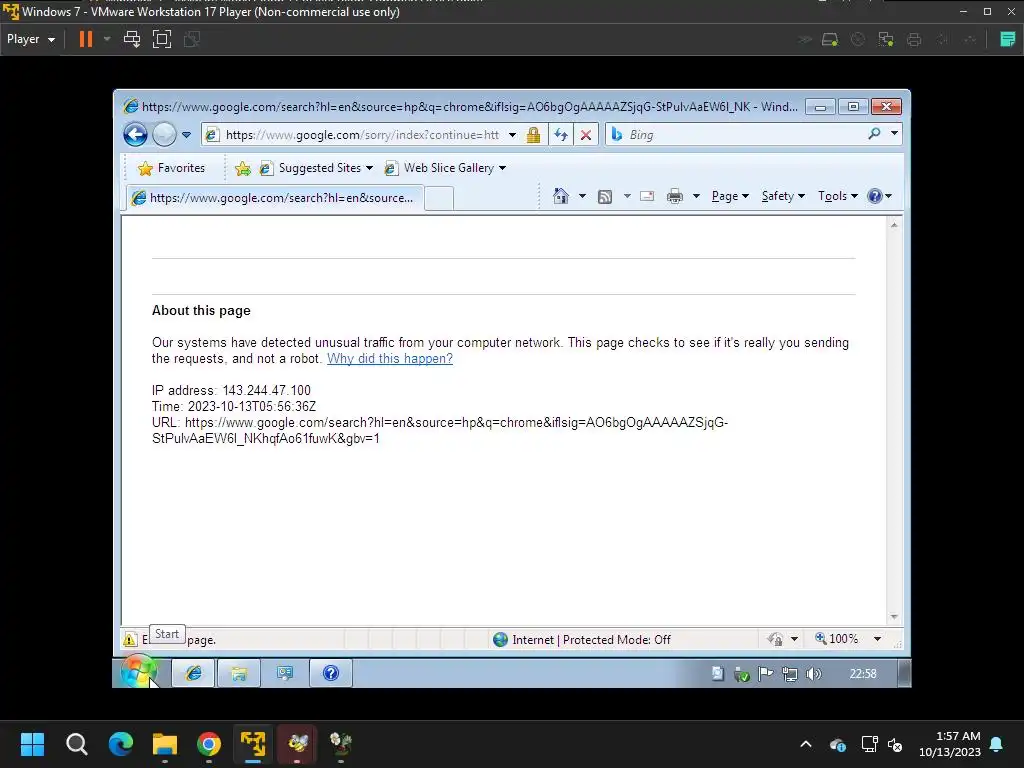Open Suggested Sites in favorites bar

pos(316,168)
